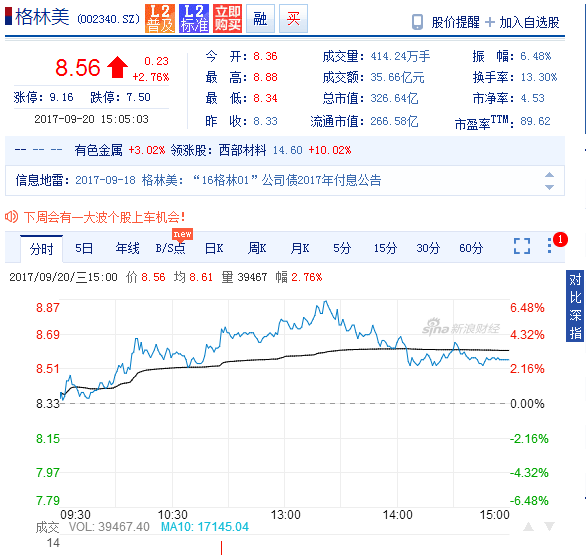Click the 立即购买 red badge
586x555 pixels.
point(228,19)
